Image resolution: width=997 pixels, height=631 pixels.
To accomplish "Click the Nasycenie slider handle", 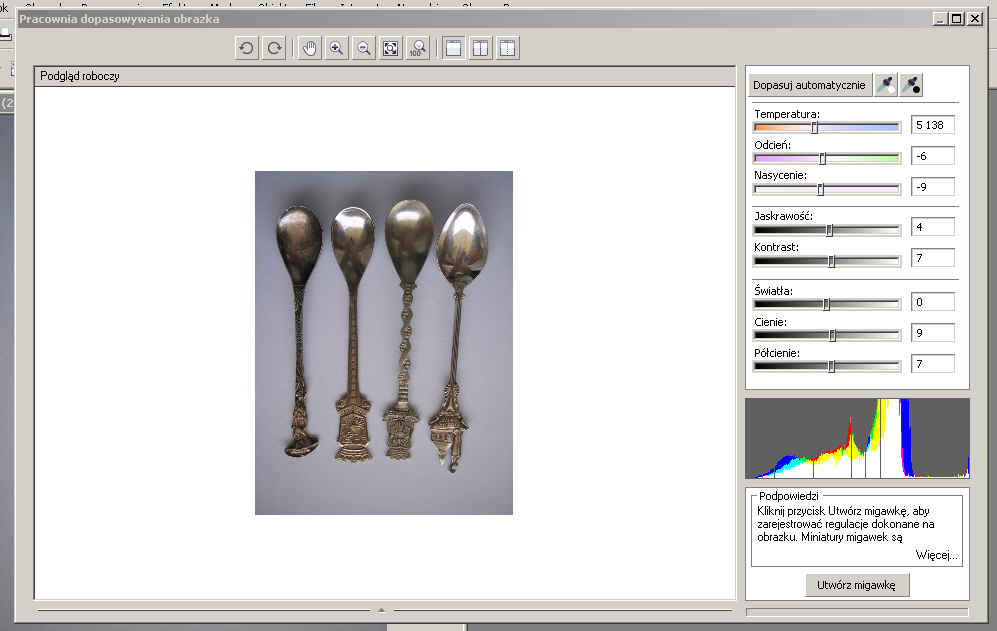I will (x=820, y=189).
